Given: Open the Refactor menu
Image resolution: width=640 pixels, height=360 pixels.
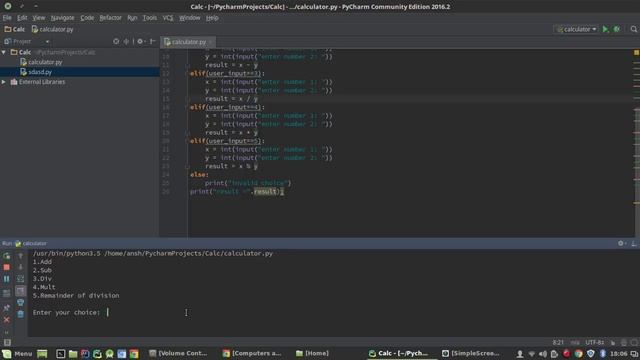Looking at the screenshot, I should click(x=111, y=18).
